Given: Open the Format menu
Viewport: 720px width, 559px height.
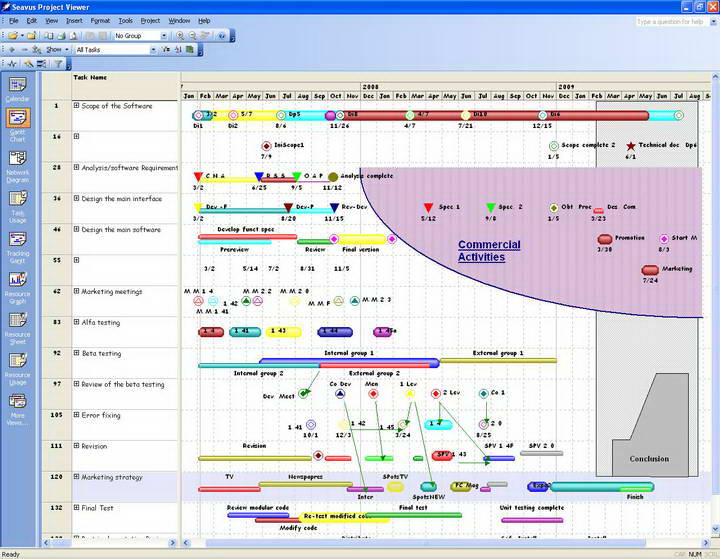Looking at the screenshot, I should tap(100, 20).
